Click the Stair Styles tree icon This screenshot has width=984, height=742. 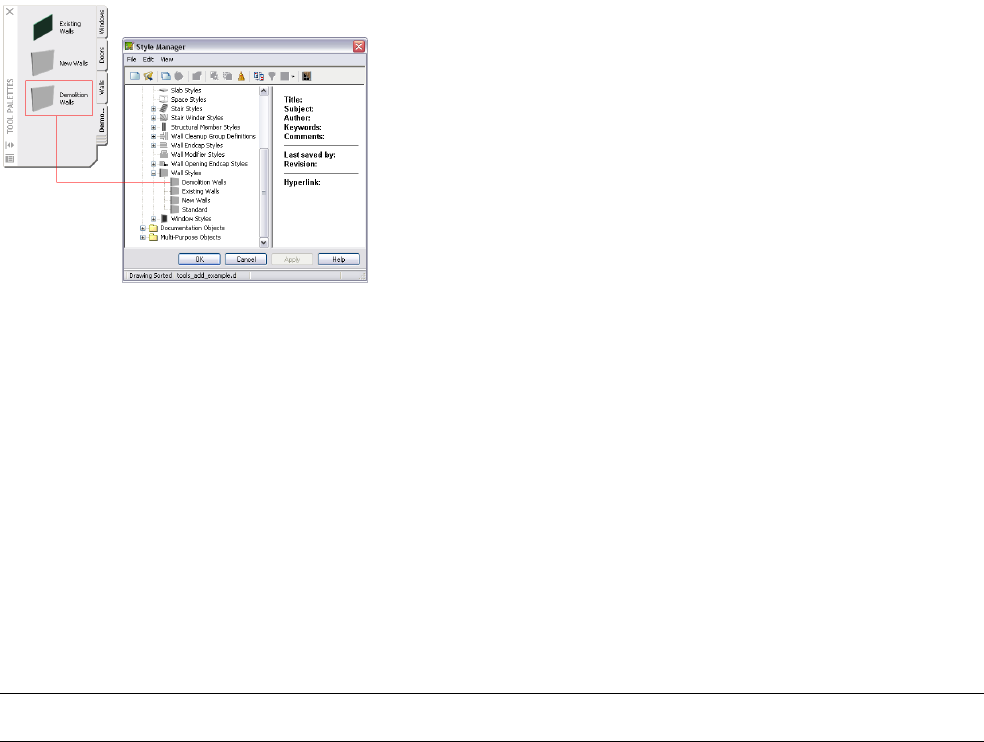click(164, 109)
